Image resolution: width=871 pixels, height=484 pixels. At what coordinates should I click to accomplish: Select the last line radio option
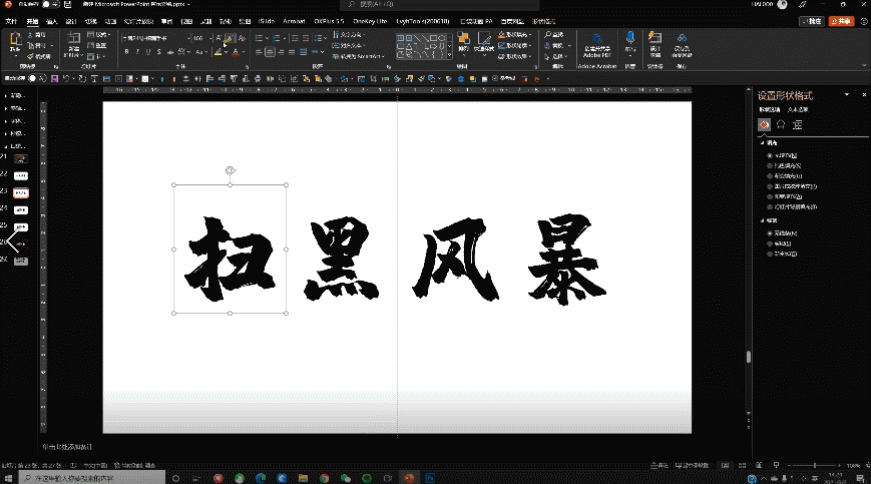[x=770, y=254]
